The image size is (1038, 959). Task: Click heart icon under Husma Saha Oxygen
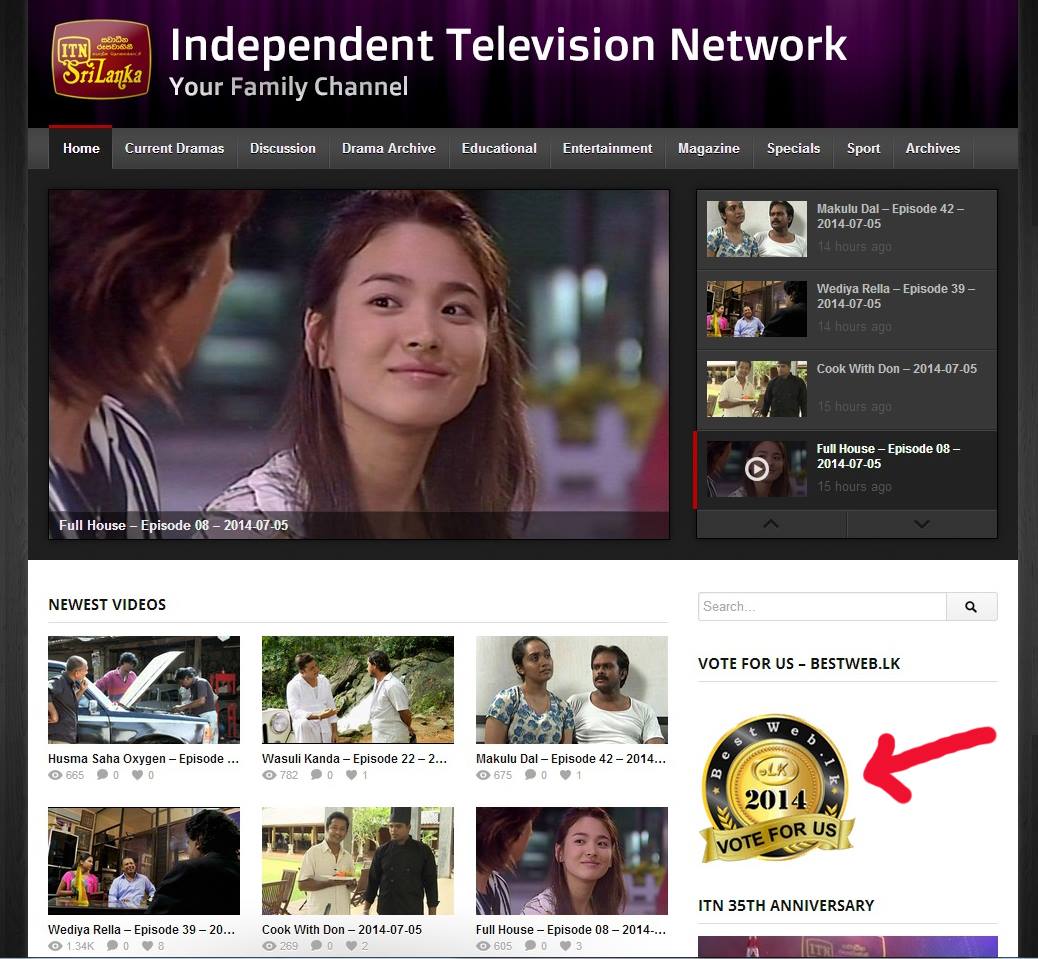click(x=137, y=775)
